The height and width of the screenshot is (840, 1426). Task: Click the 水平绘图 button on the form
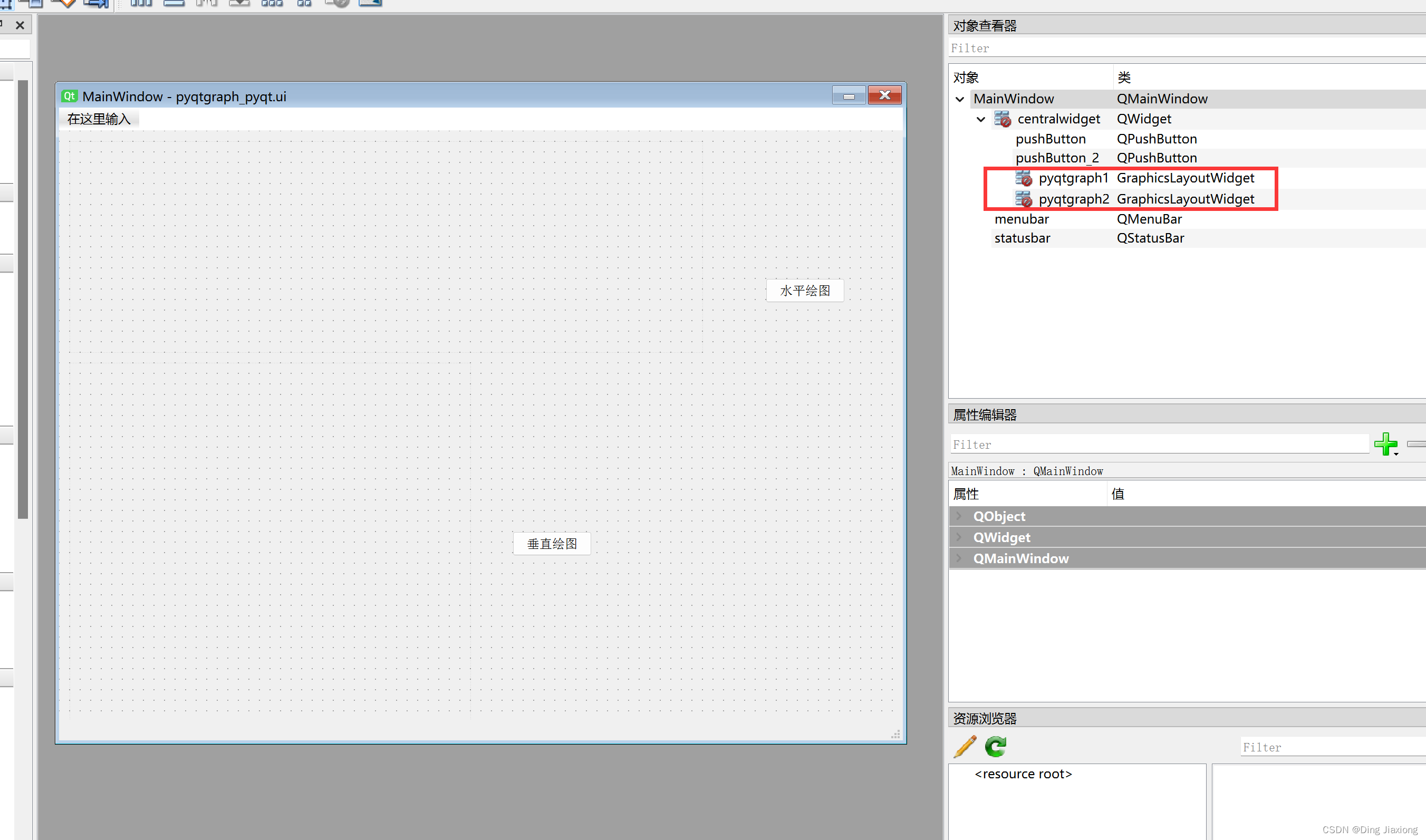[805, 291]
